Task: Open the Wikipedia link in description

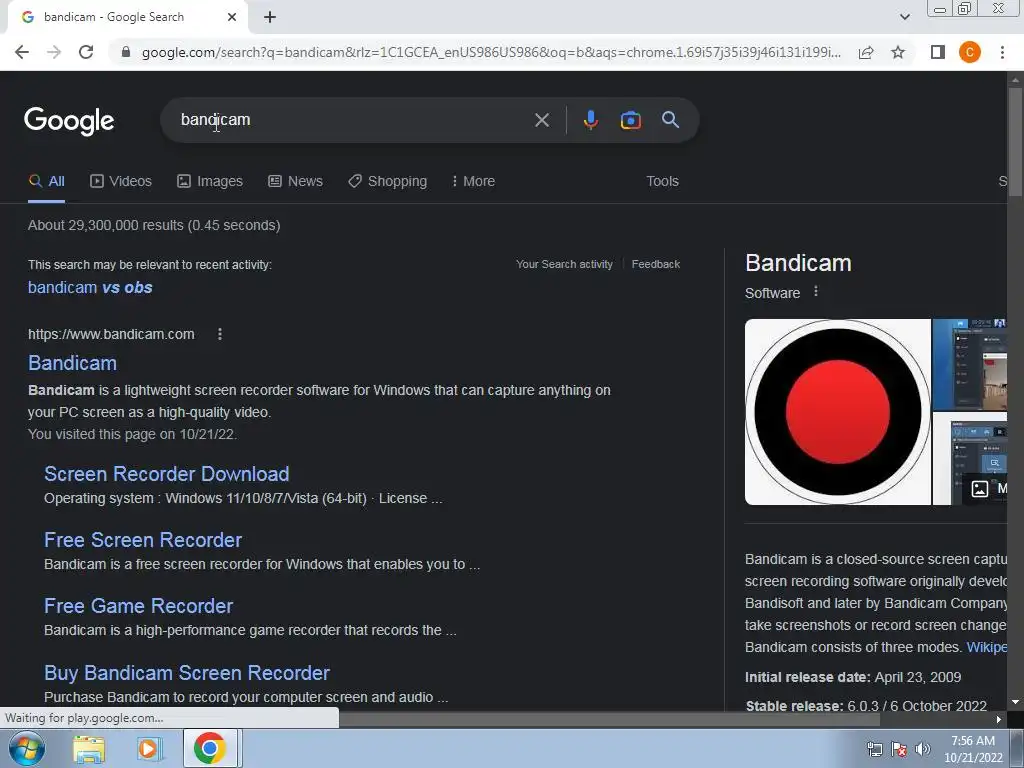Action: coord(987,647)
